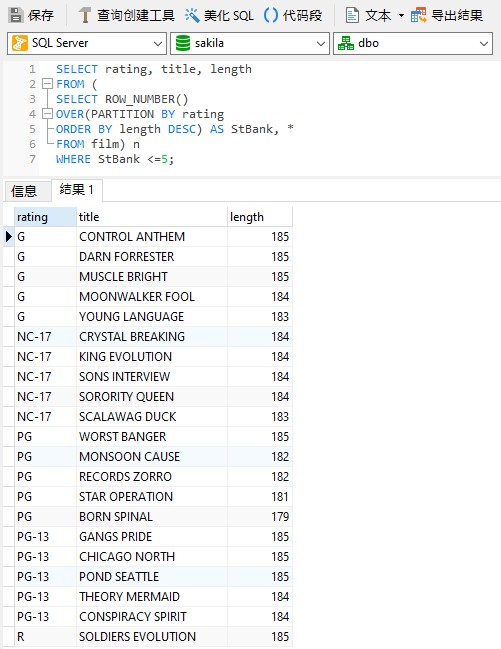
Task: Click the Save (保存) disk icon
Action: [x=16, y=15]
